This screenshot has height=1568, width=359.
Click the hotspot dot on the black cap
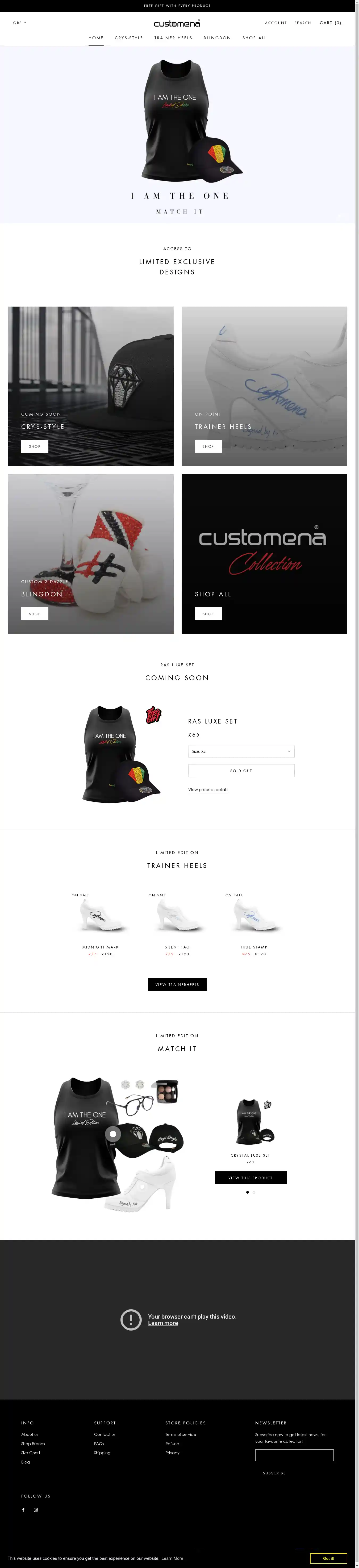point(112,1134)
